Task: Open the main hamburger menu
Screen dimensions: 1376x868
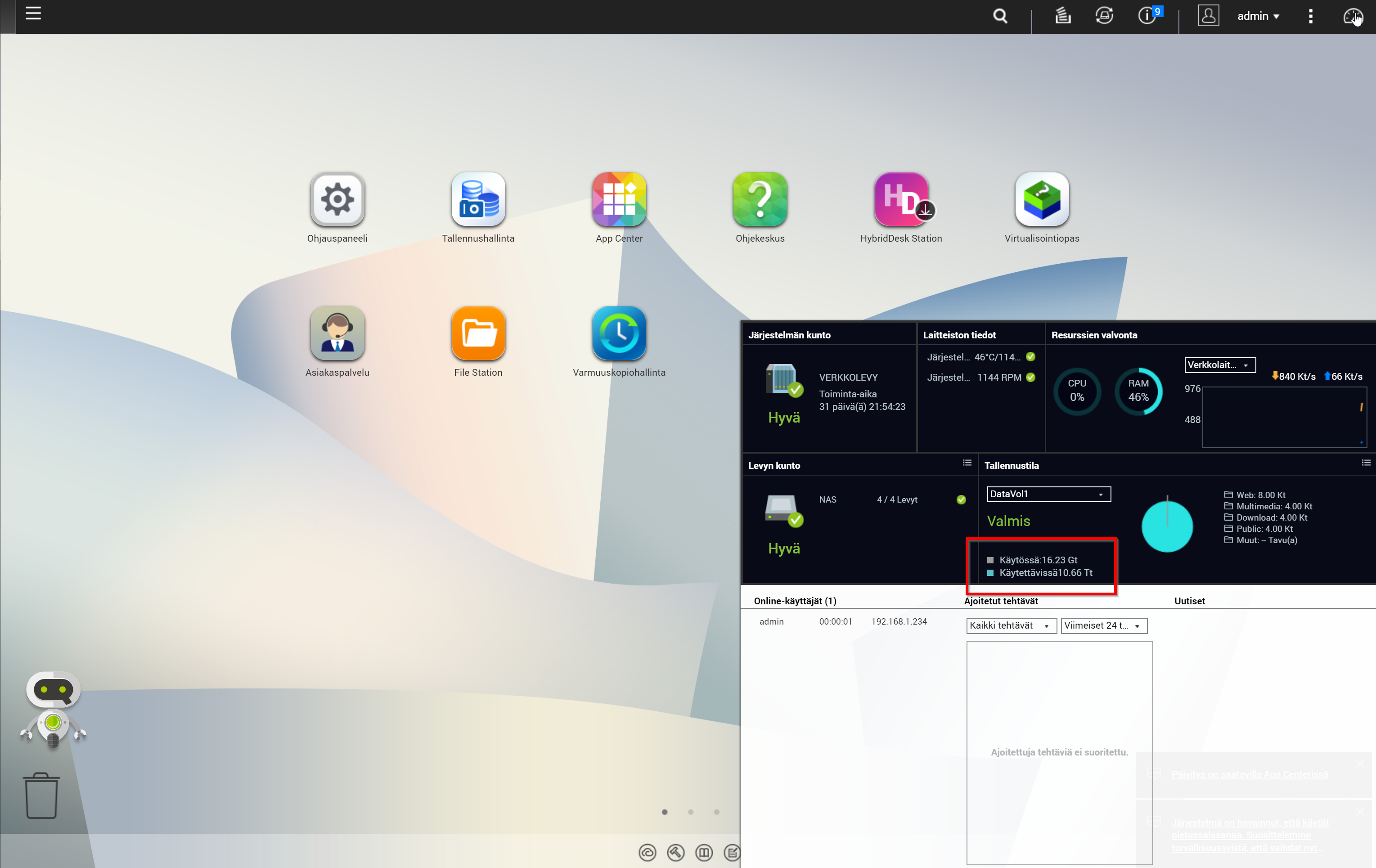Action: [33, 13]
